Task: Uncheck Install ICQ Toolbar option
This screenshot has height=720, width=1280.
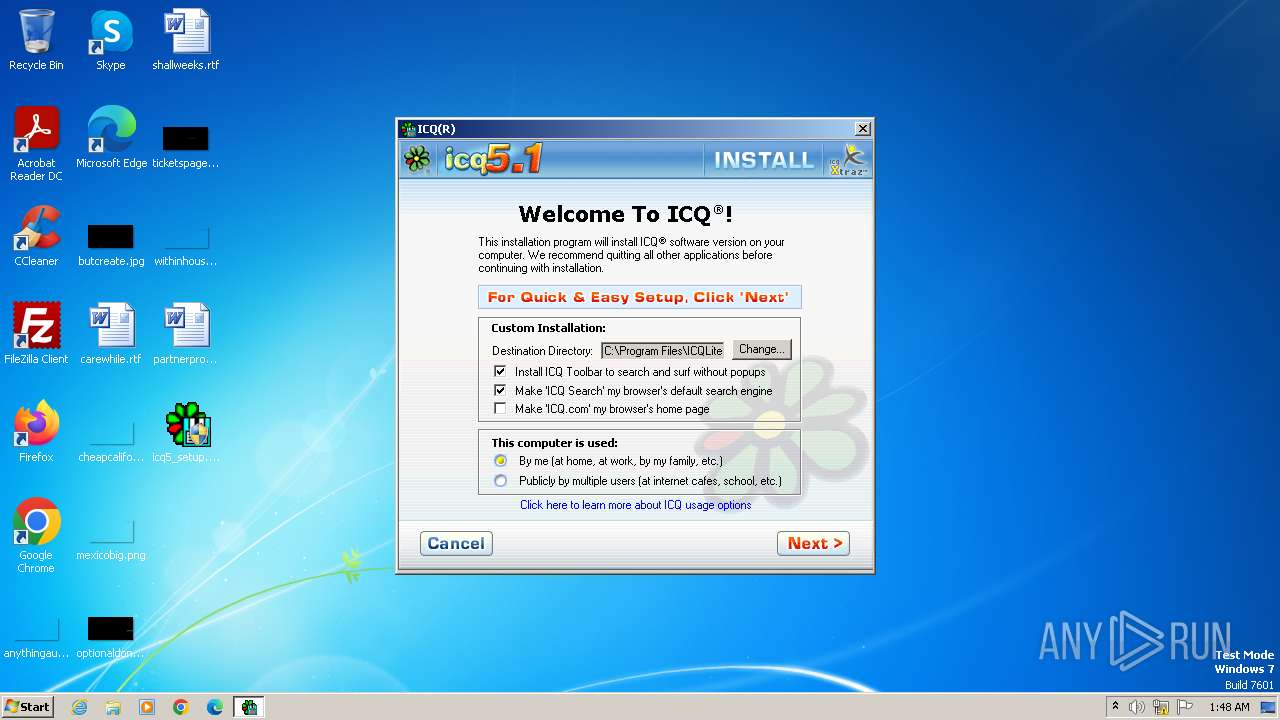Action: pyautogui.click(x=500, y=372)
